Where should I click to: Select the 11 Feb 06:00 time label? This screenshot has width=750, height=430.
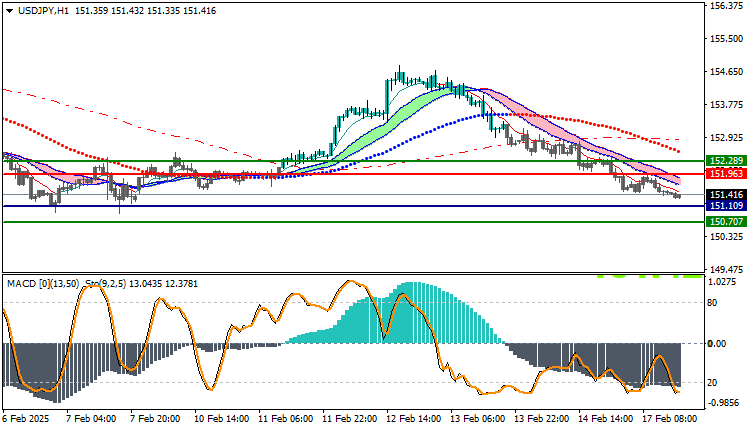(x=286, y=419)
